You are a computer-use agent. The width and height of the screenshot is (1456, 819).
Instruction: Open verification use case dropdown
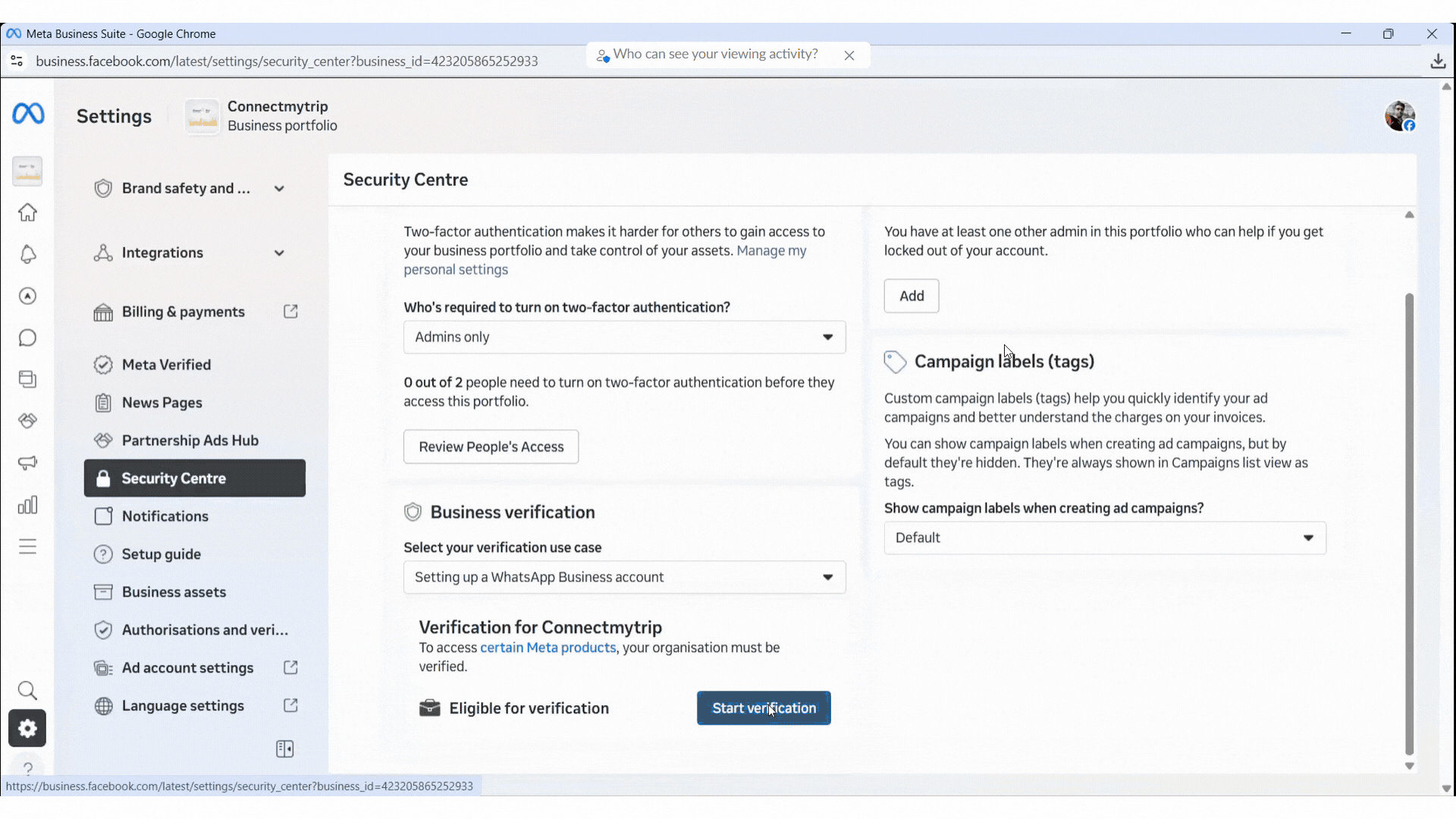624,578
